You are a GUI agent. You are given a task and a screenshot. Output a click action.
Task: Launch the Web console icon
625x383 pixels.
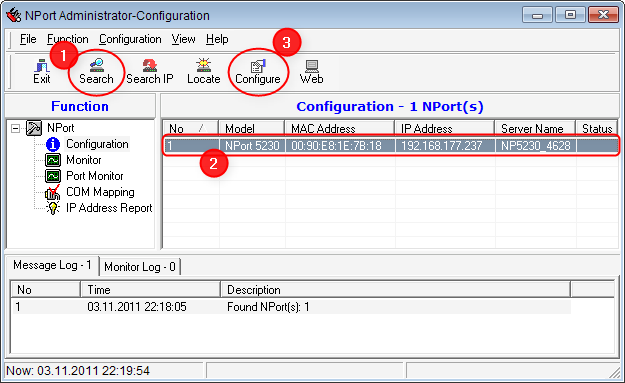pyautogui.click(x=311, y=71)
